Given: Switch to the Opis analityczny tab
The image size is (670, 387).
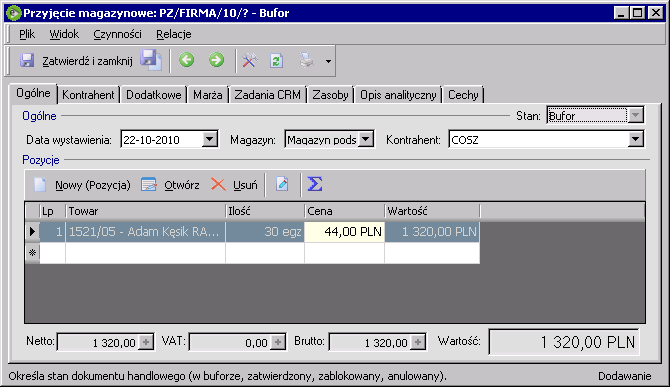Looking at the screenshot, I should (398, 95).
